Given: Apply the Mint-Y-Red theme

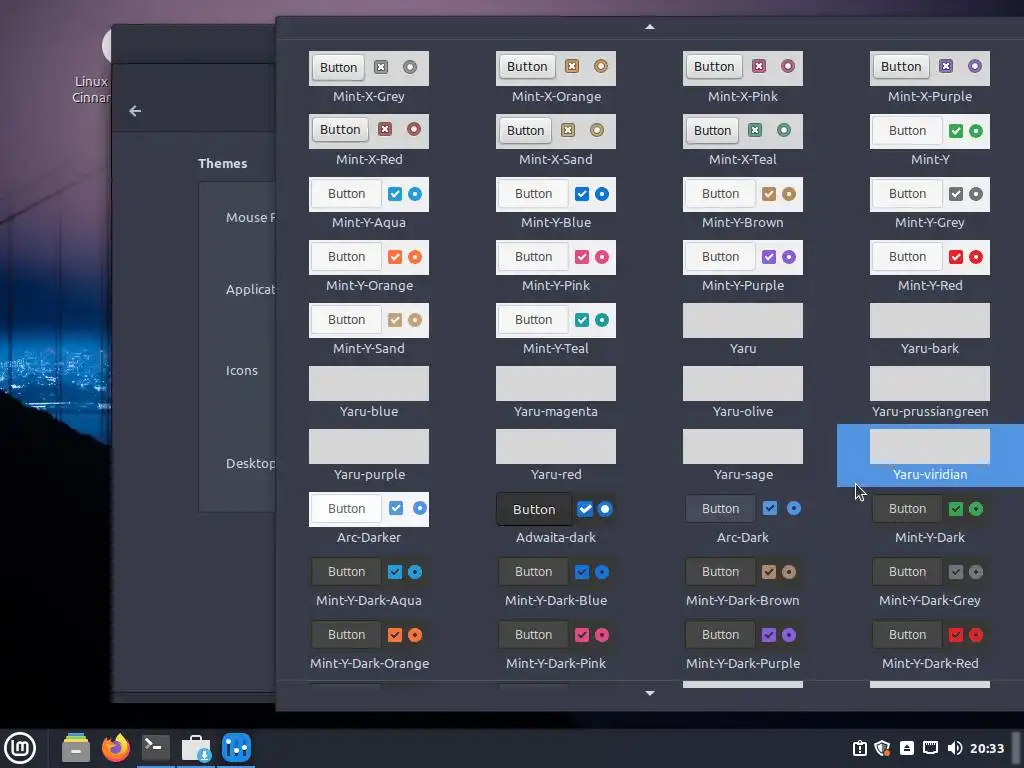Looking at the screenshot, I should pyautogui.click(x=930, y=266).
